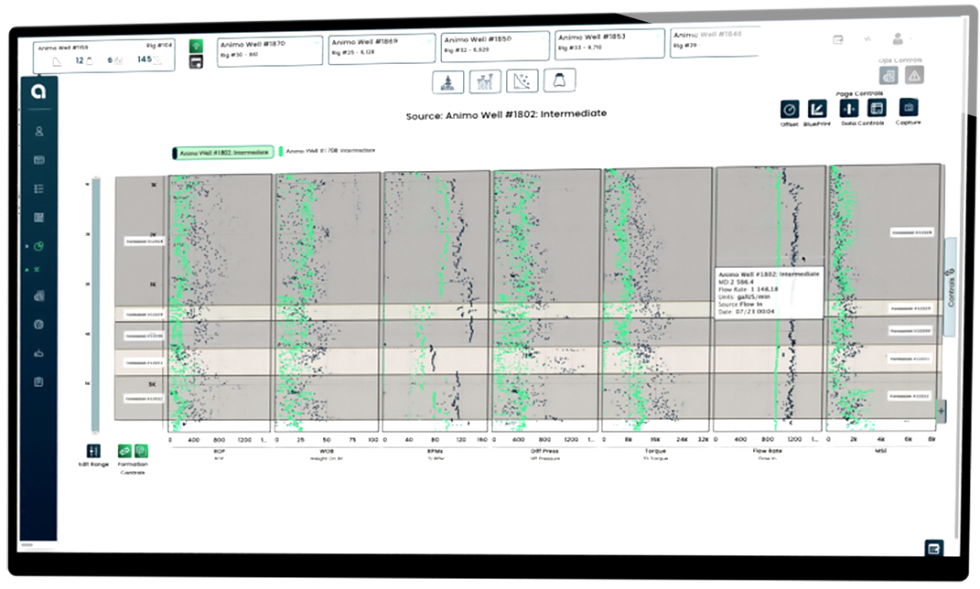Open the Animo Well #1159 Rig #104 summary card
This screenshot has height=589, width=980.
pos(104,55)
